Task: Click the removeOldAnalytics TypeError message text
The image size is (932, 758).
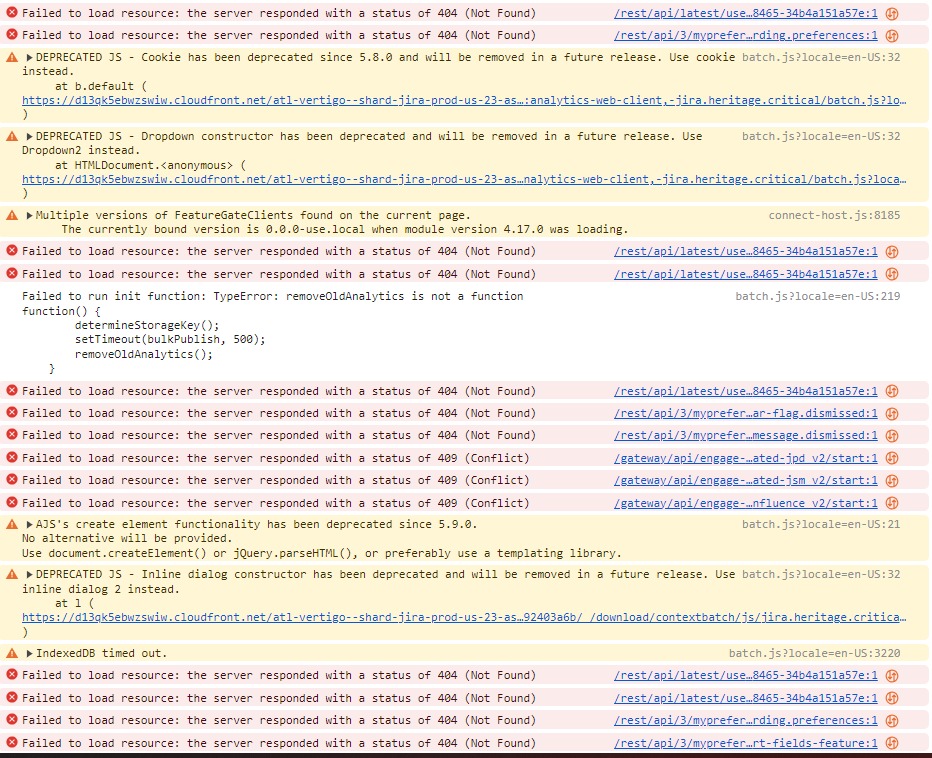Action: (x=272, y=296)
